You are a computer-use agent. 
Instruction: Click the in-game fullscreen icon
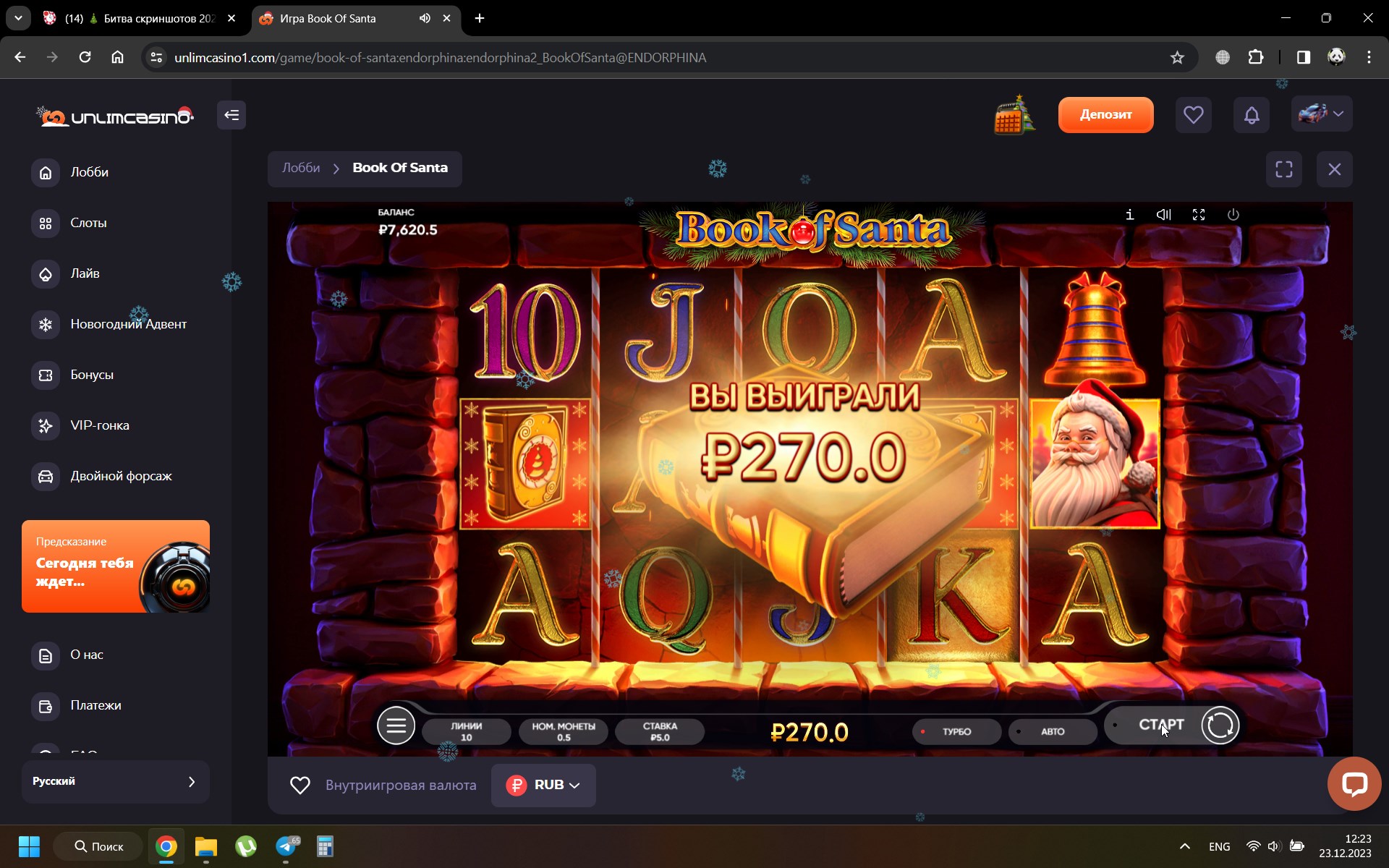click(x=1199, y=215)
